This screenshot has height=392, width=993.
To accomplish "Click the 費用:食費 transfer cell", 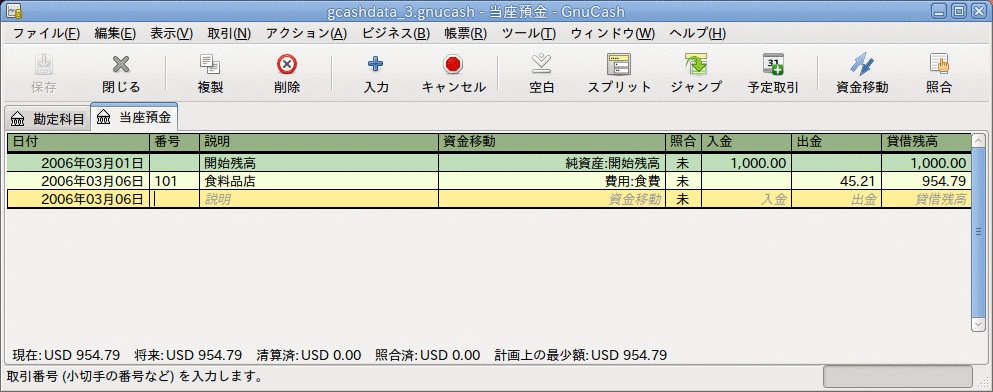I will tap(552, 181).
